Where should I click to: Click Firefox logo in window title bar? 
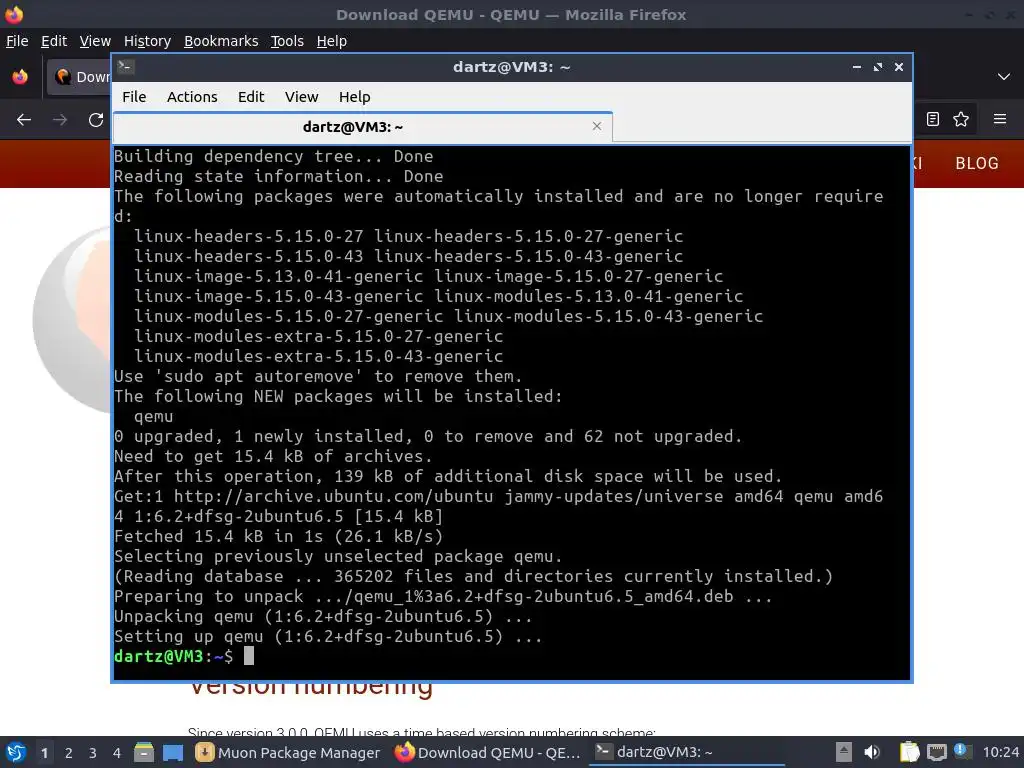click(x=14, y=14)
